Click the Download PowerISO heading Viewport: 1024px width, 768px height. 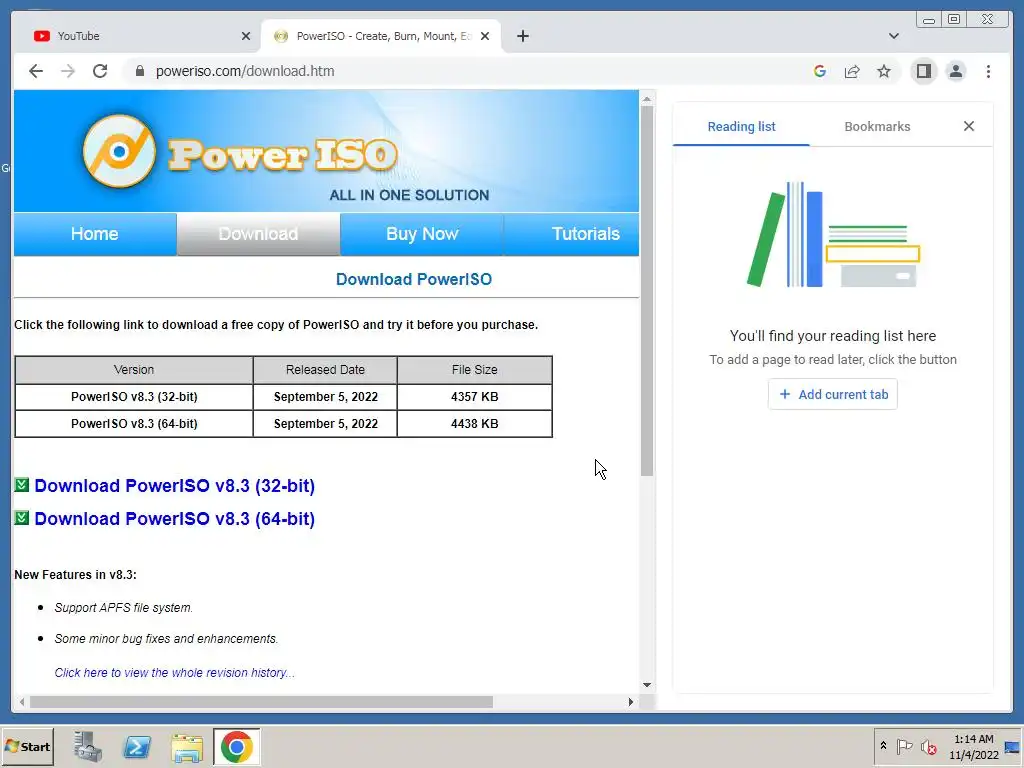[413, 280]
